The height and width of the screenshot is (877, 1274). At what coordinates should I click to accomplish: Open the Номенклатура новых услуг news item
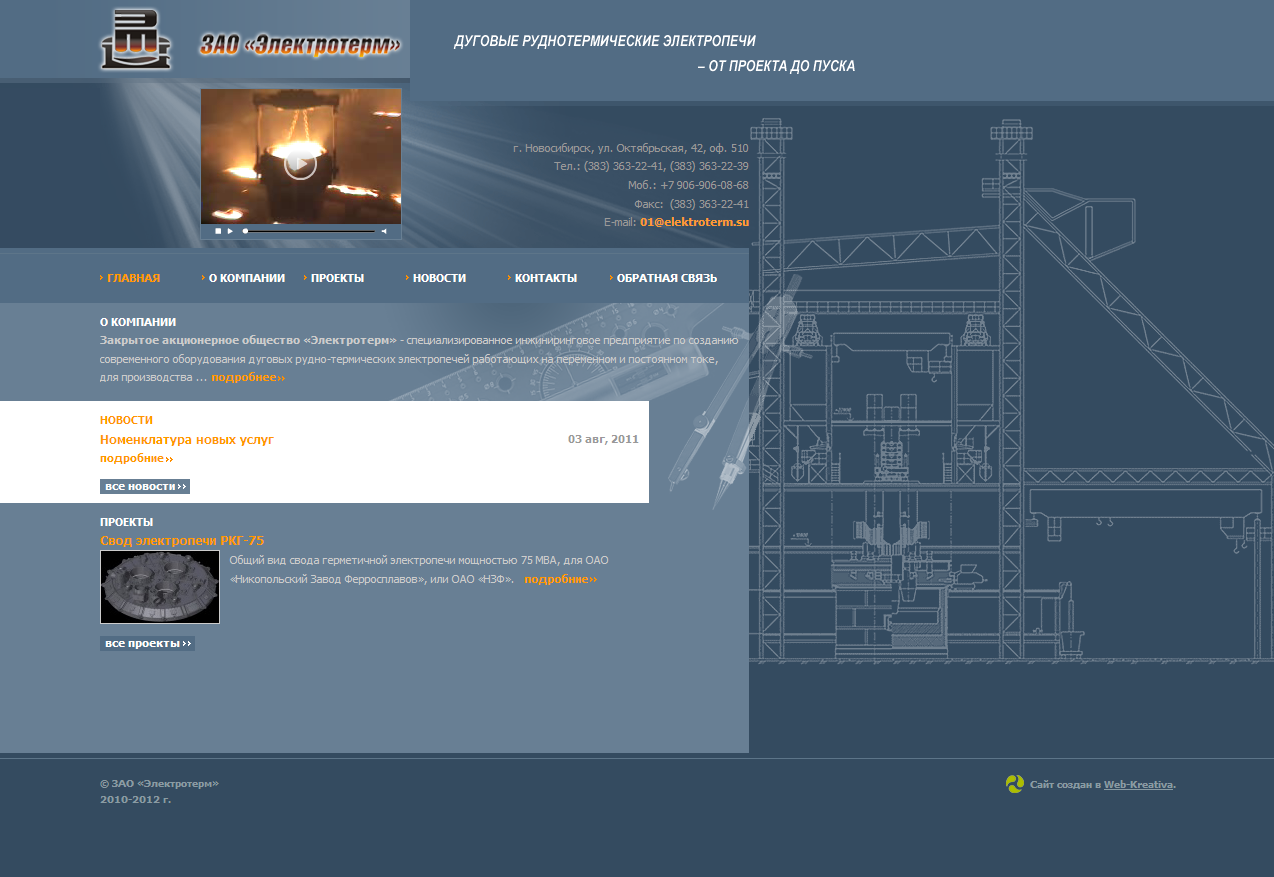[x=187, y=439]
